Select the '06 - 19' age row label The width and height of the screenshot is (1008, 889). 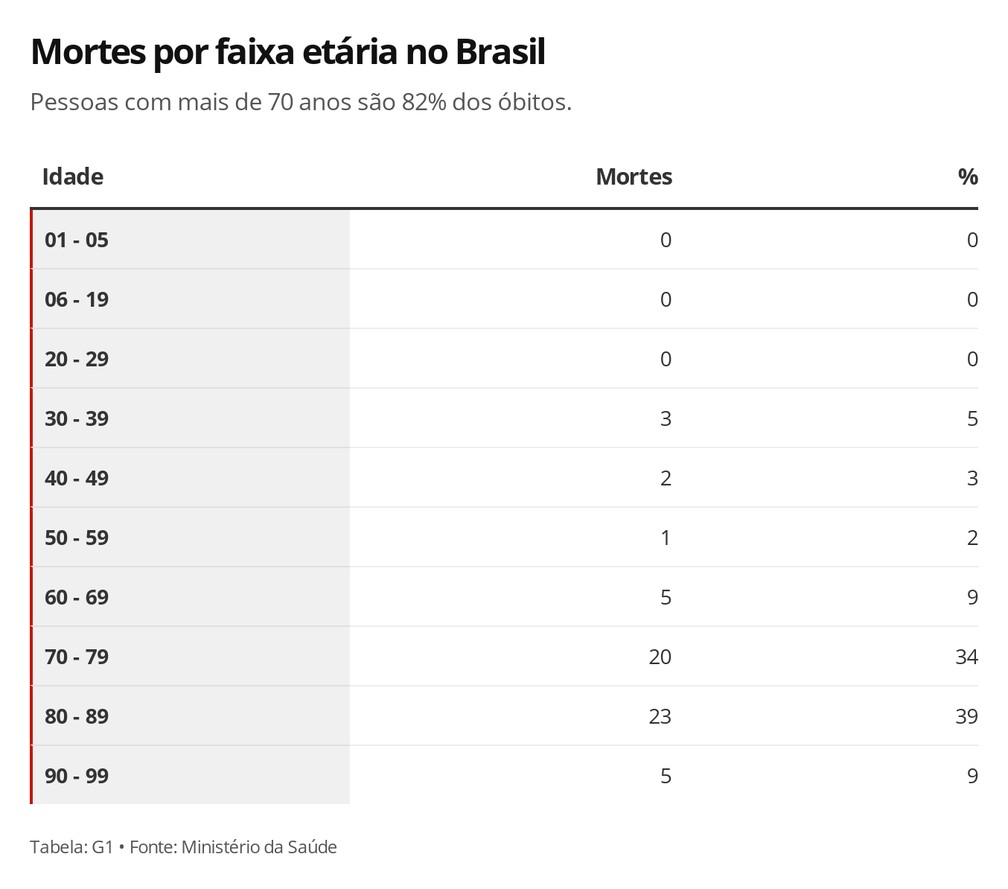coord(76,299)
